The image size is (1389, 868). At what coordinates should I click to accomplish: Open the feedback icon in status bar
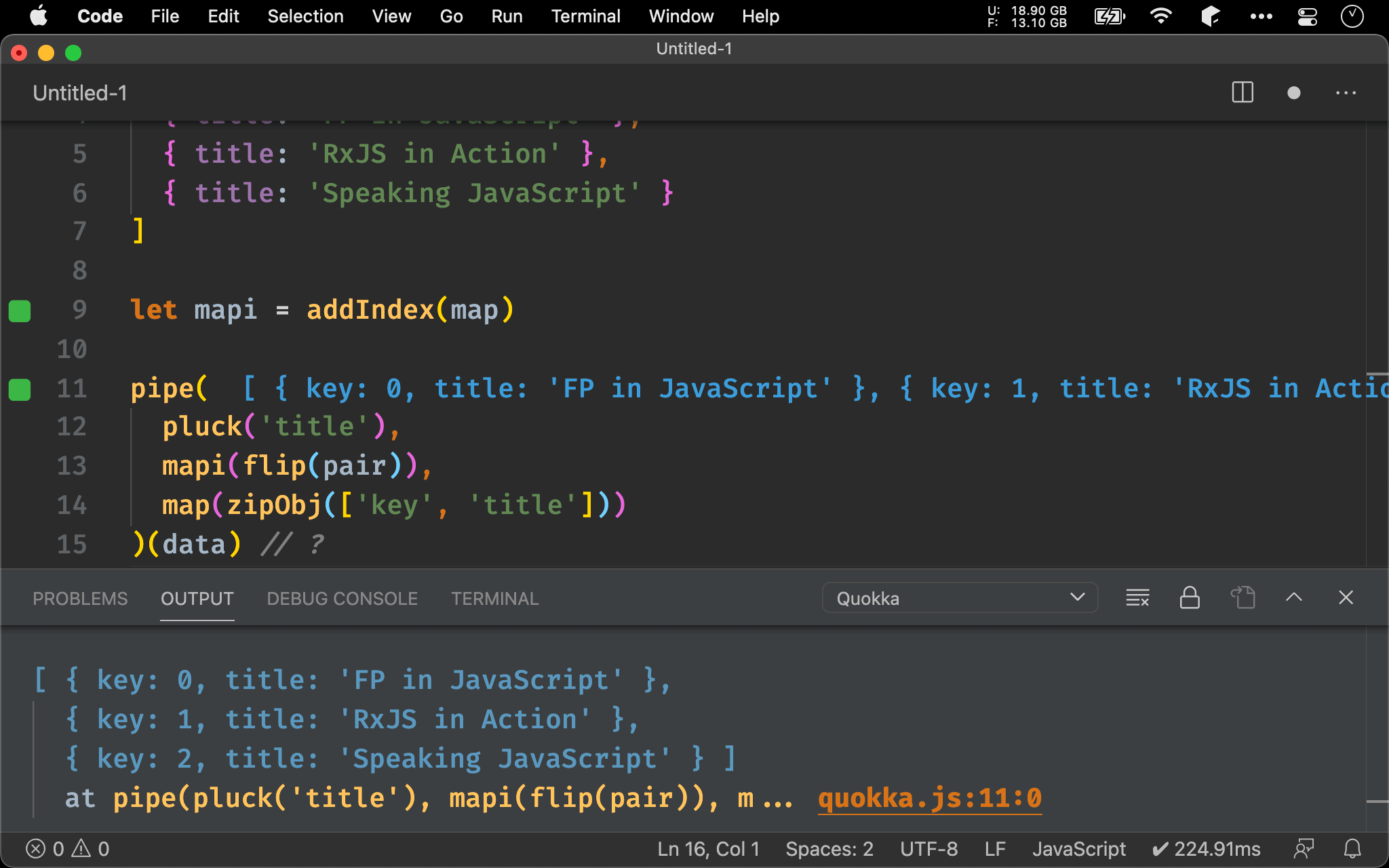[1304, 849]
